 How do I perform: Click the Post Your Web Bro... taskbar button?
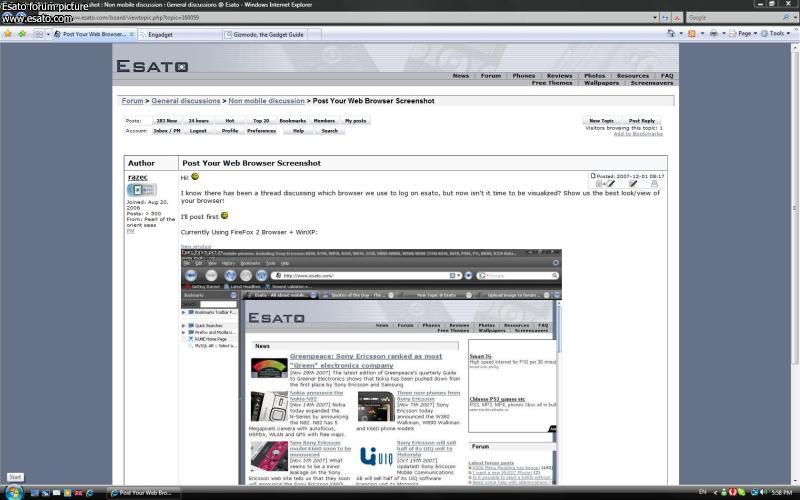tap(144, 493)
